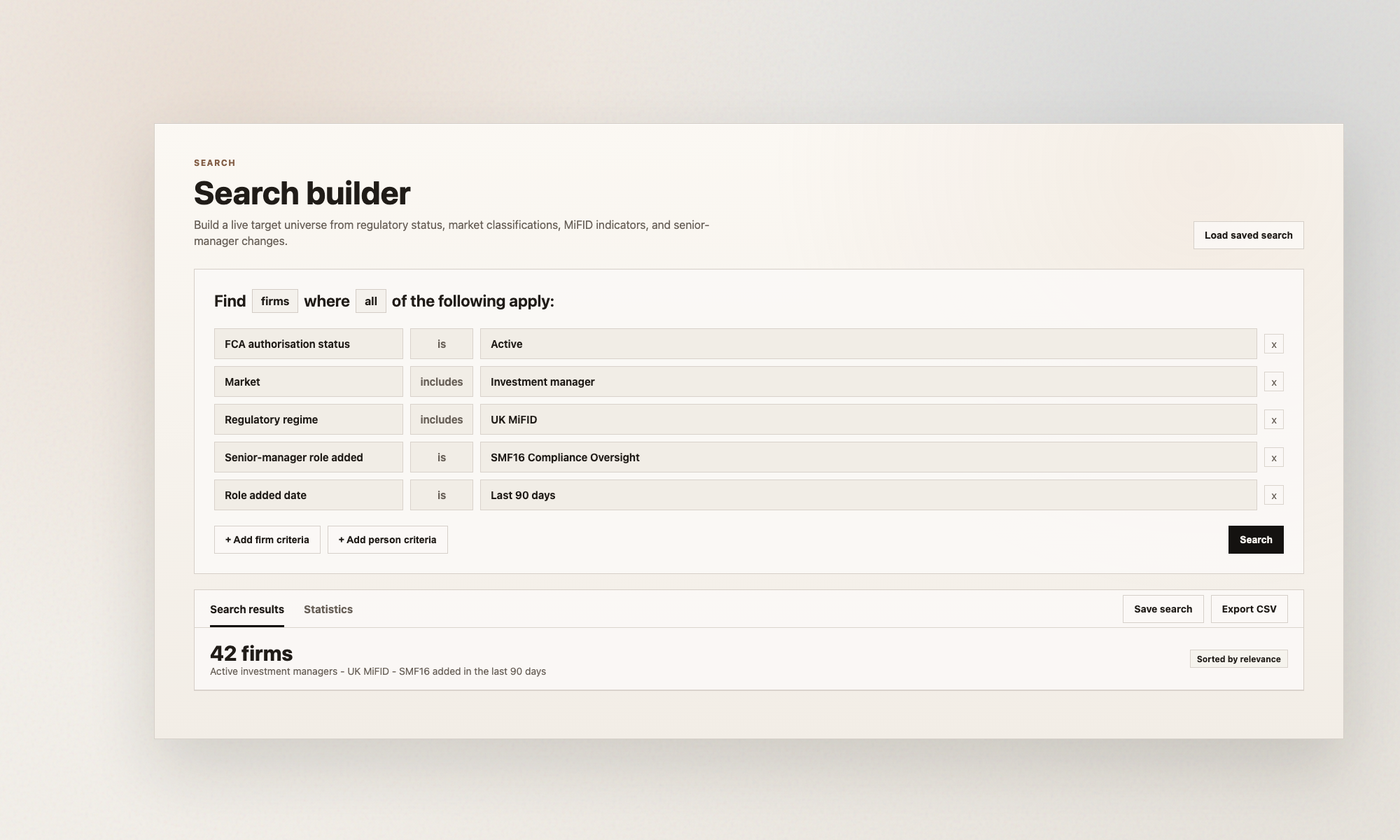Open the 'UK MiFID' value field
This screenshot has height=840, width=1400.
[868, 419]
